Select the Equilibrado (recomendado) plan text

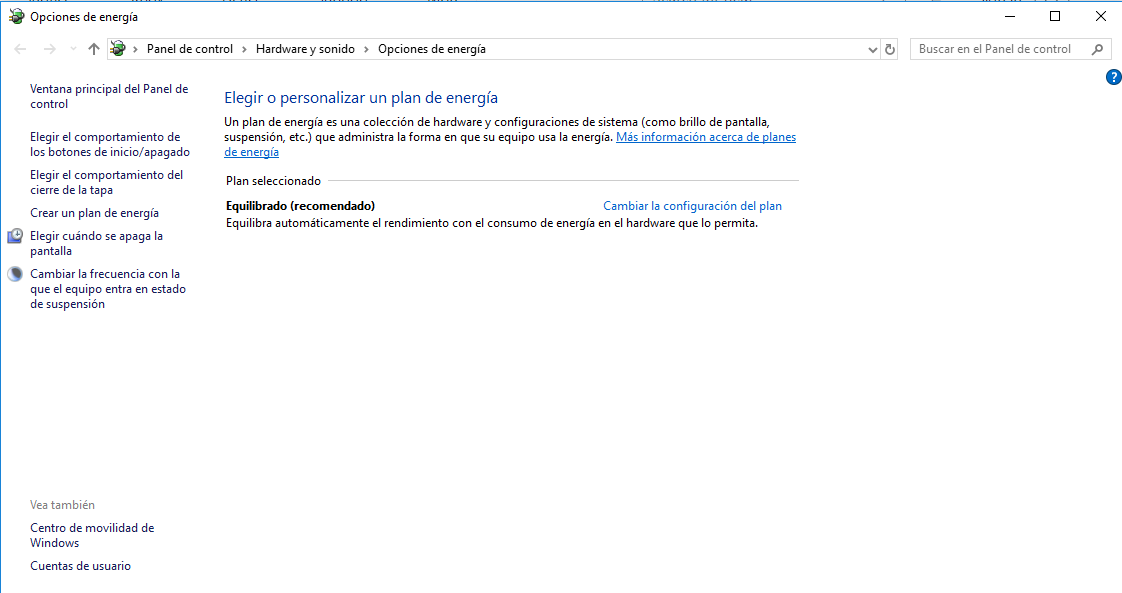tap(301, 205)
